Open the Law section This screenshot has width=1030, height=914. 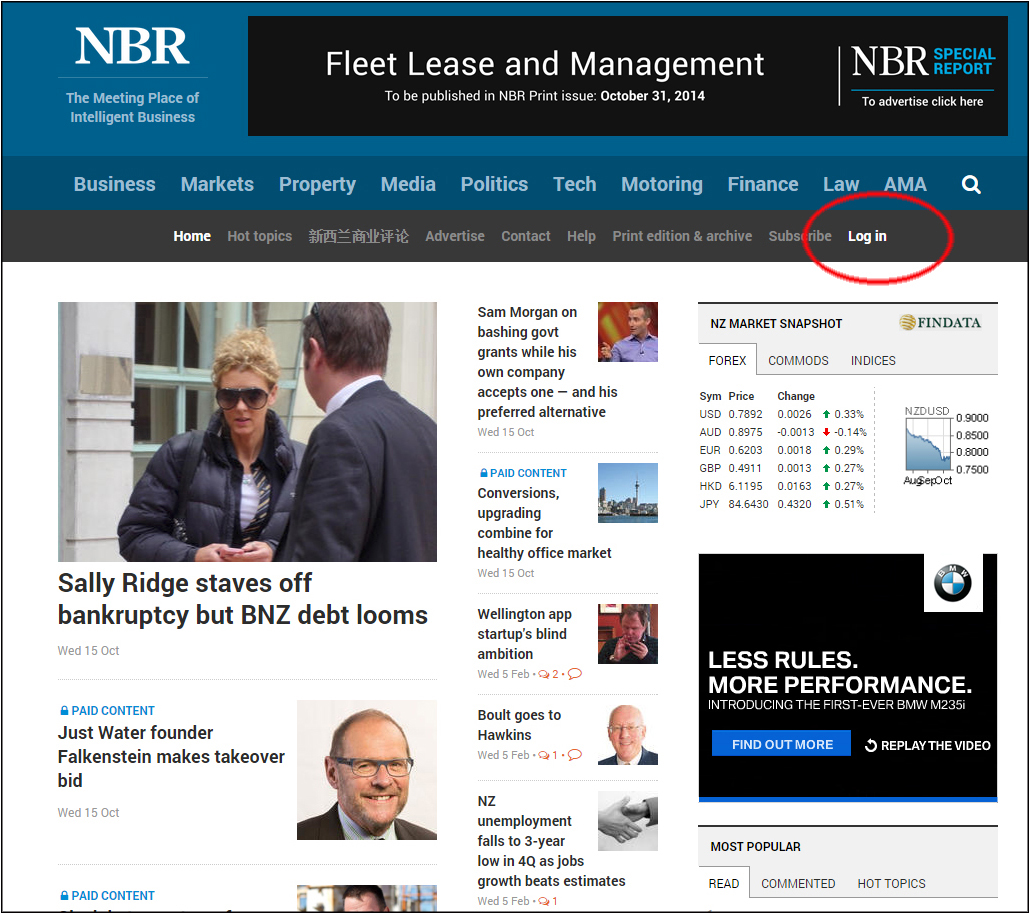pyautogui.click(x=841, y=185)
